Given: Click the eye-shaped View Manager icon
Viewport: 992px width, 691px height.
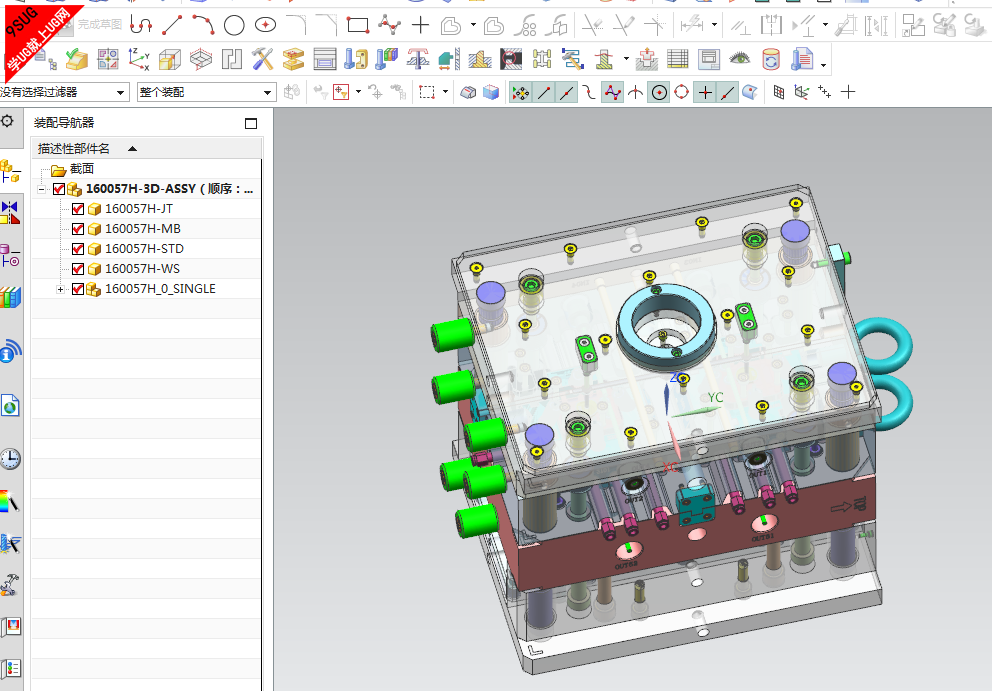Looking at the screenshot, I should point(740,59).
